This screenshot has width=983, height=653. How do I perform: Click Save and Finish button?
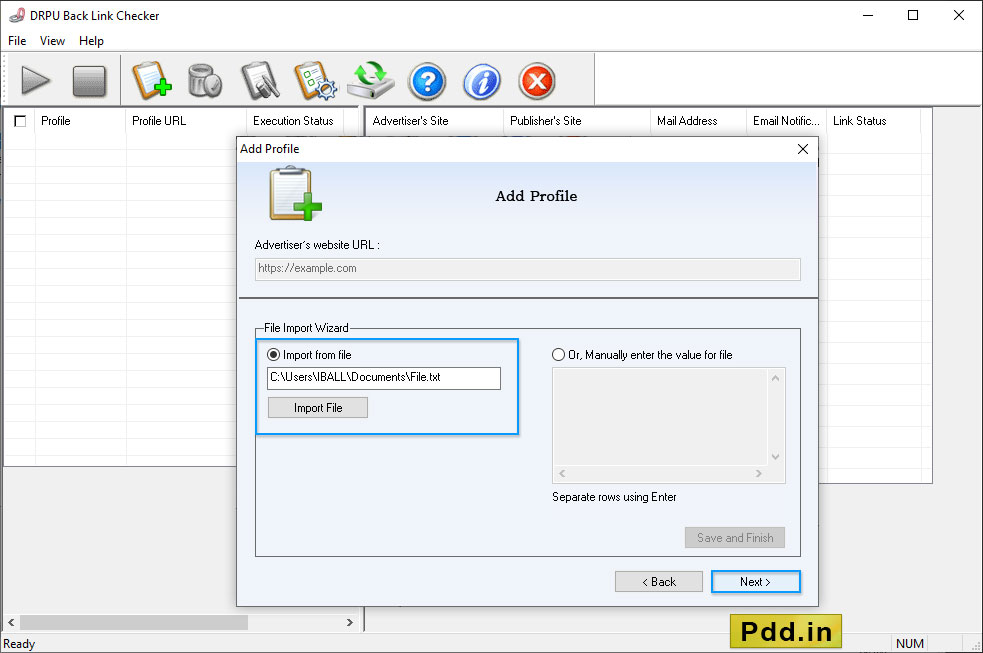point(735,538)
